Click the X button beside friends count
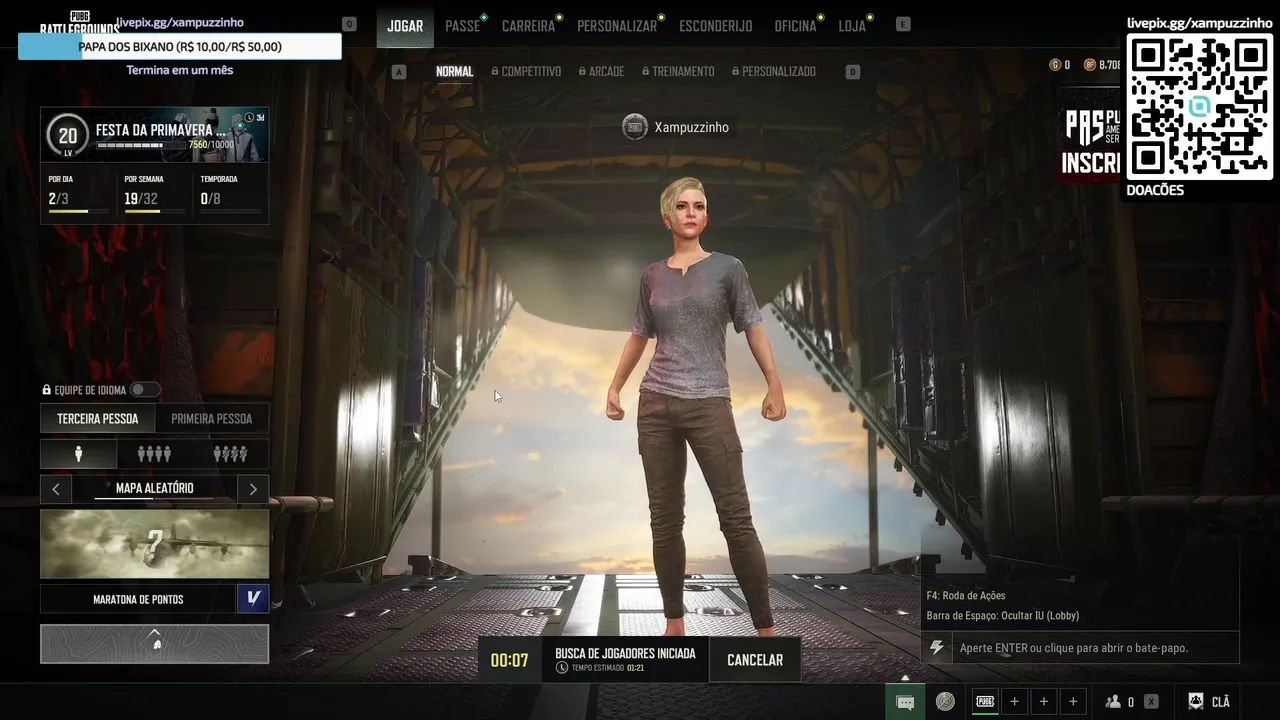 coord(1151,702)
